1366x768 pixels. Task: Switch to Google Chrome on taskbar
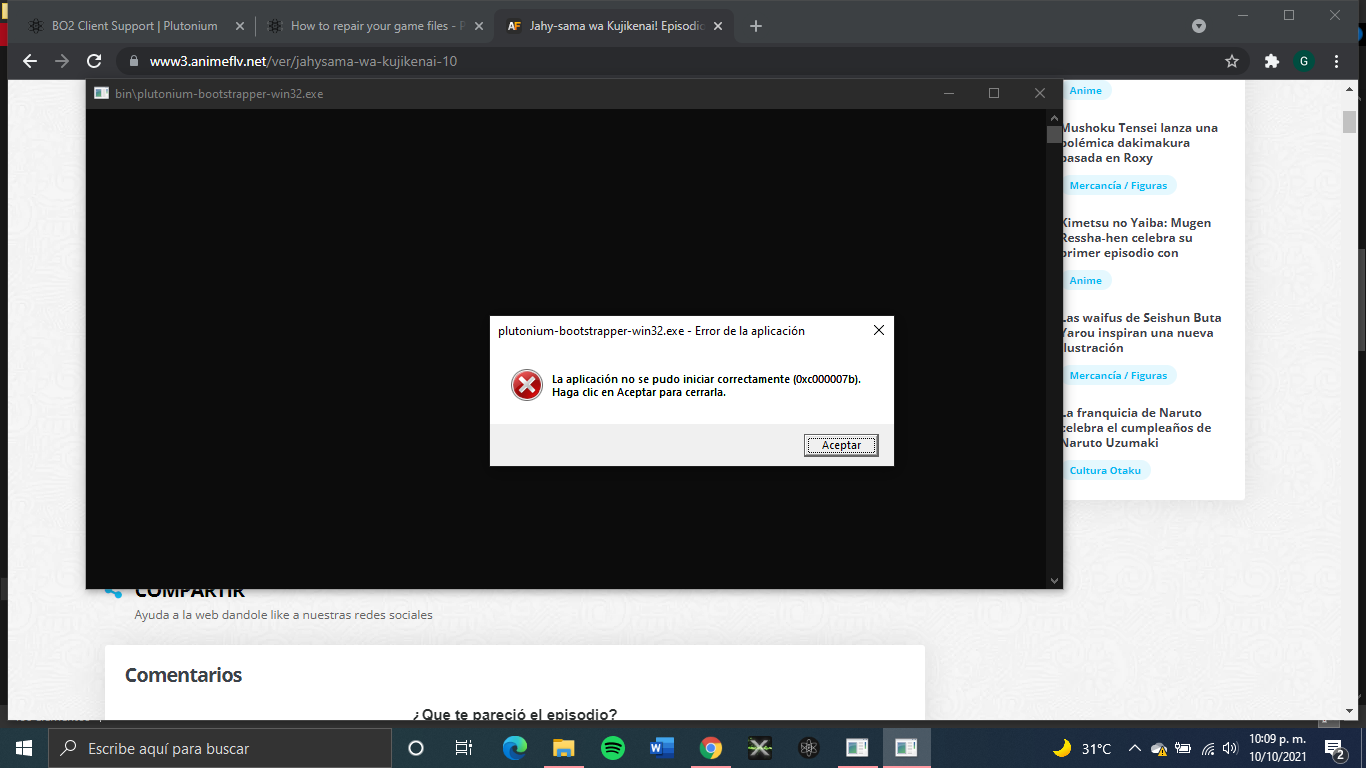coord(711,748)
